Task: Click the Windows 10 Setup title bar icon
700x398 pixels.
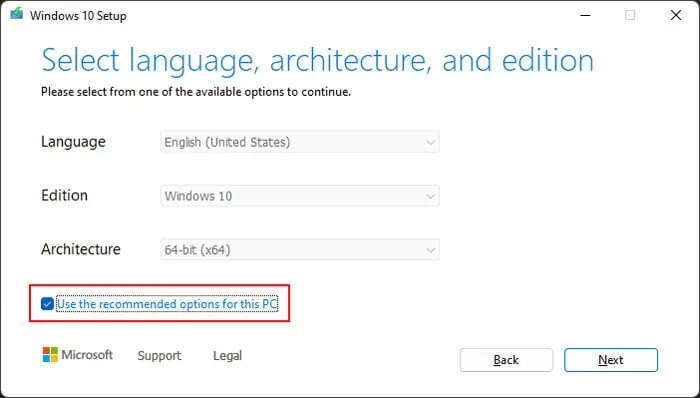Action: tap(17, 14)
